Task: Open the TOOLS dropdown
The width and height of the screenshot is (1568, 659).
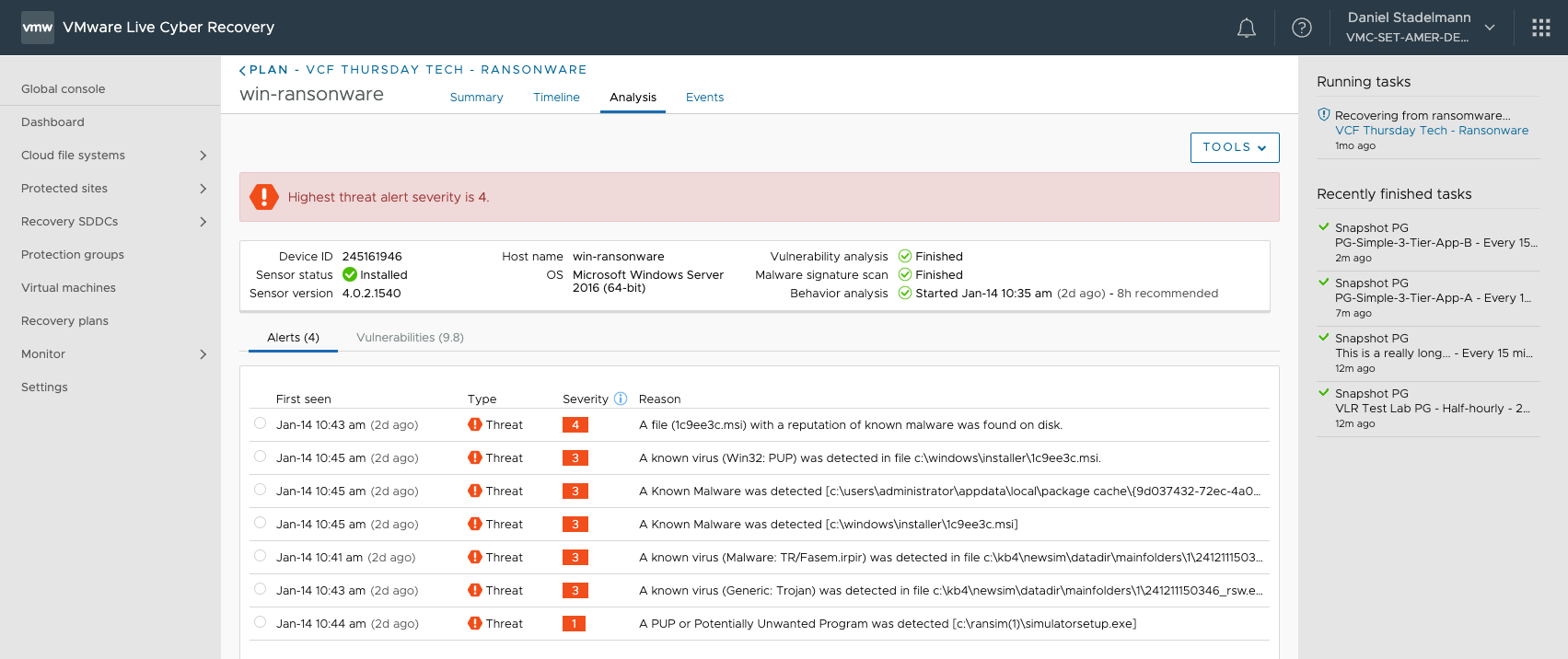Action: (1235, 147)
